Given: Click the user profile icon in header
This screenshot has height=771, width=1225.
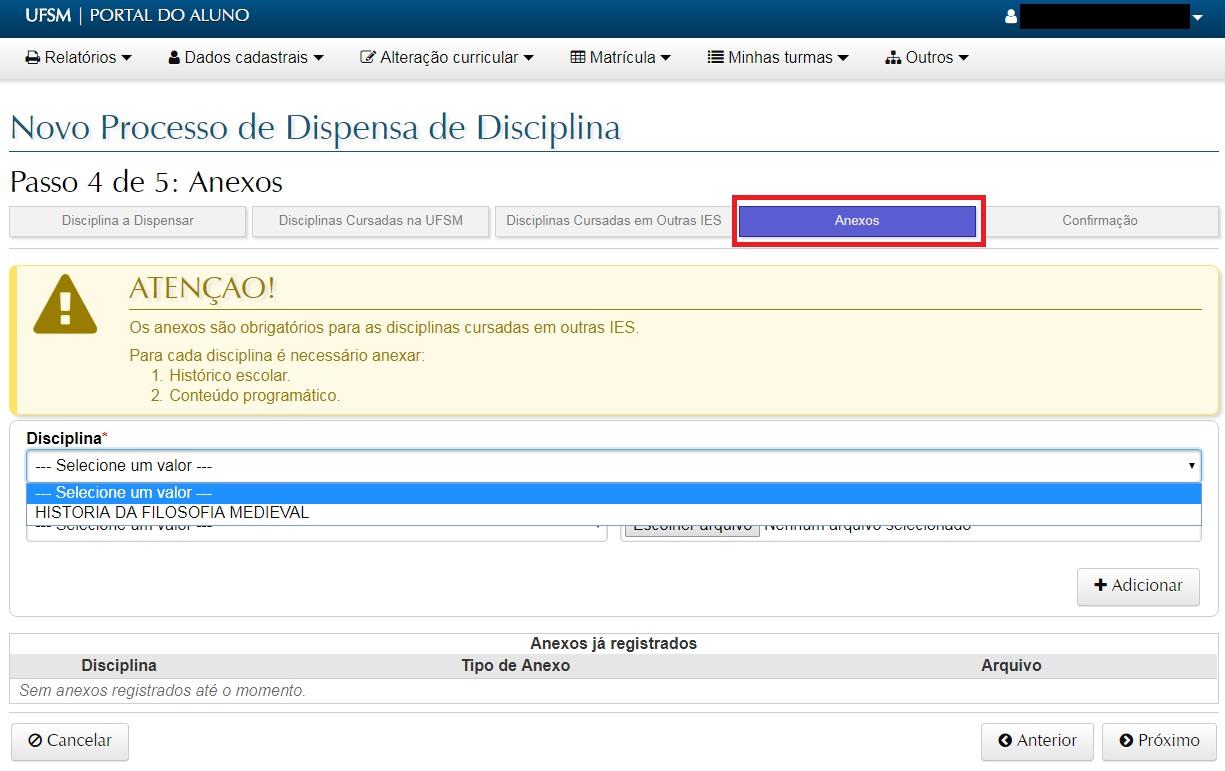Looking at the screenshot, I should coord(1011,17).
